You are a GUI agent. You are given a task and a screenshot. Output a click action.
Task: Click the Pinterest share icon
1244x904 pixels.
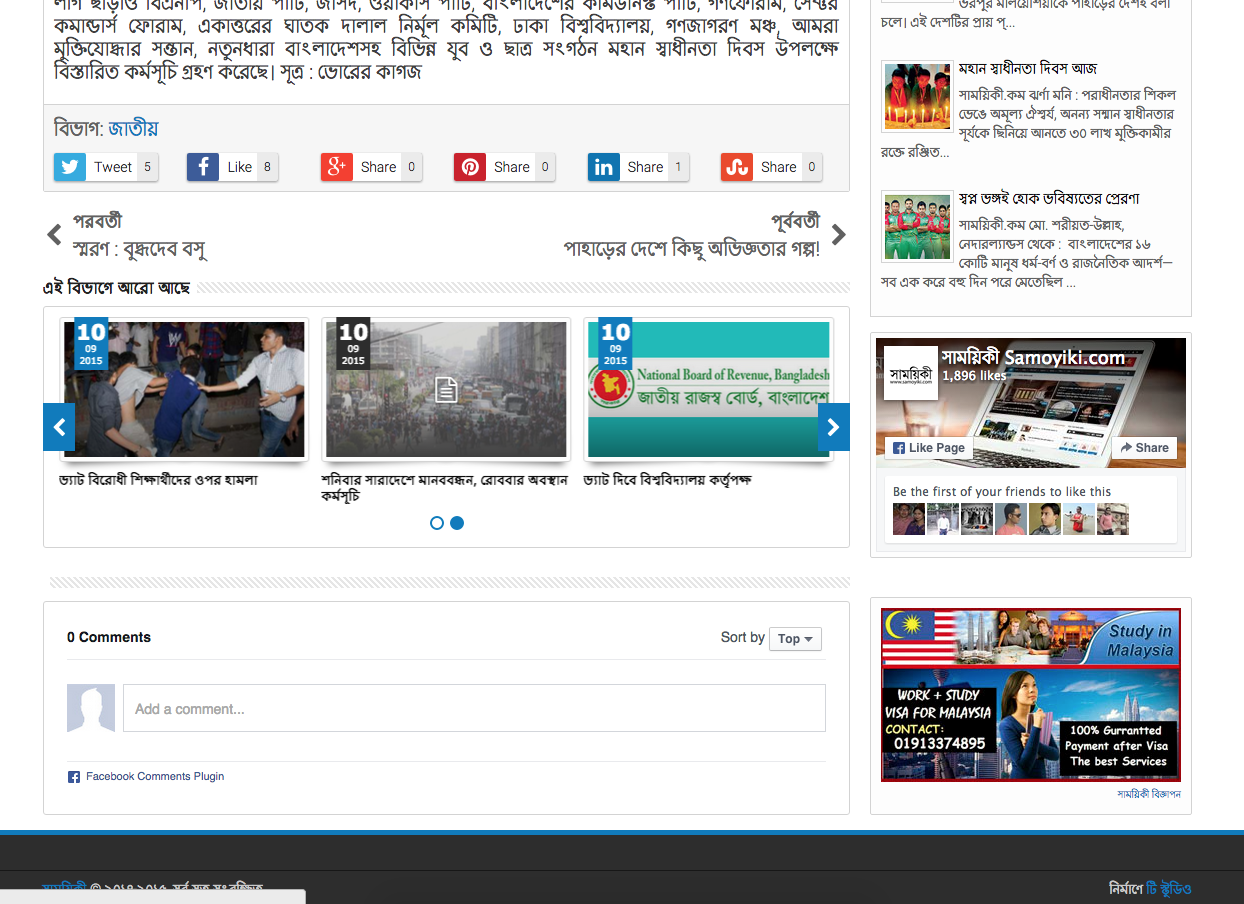click(470, 167)
